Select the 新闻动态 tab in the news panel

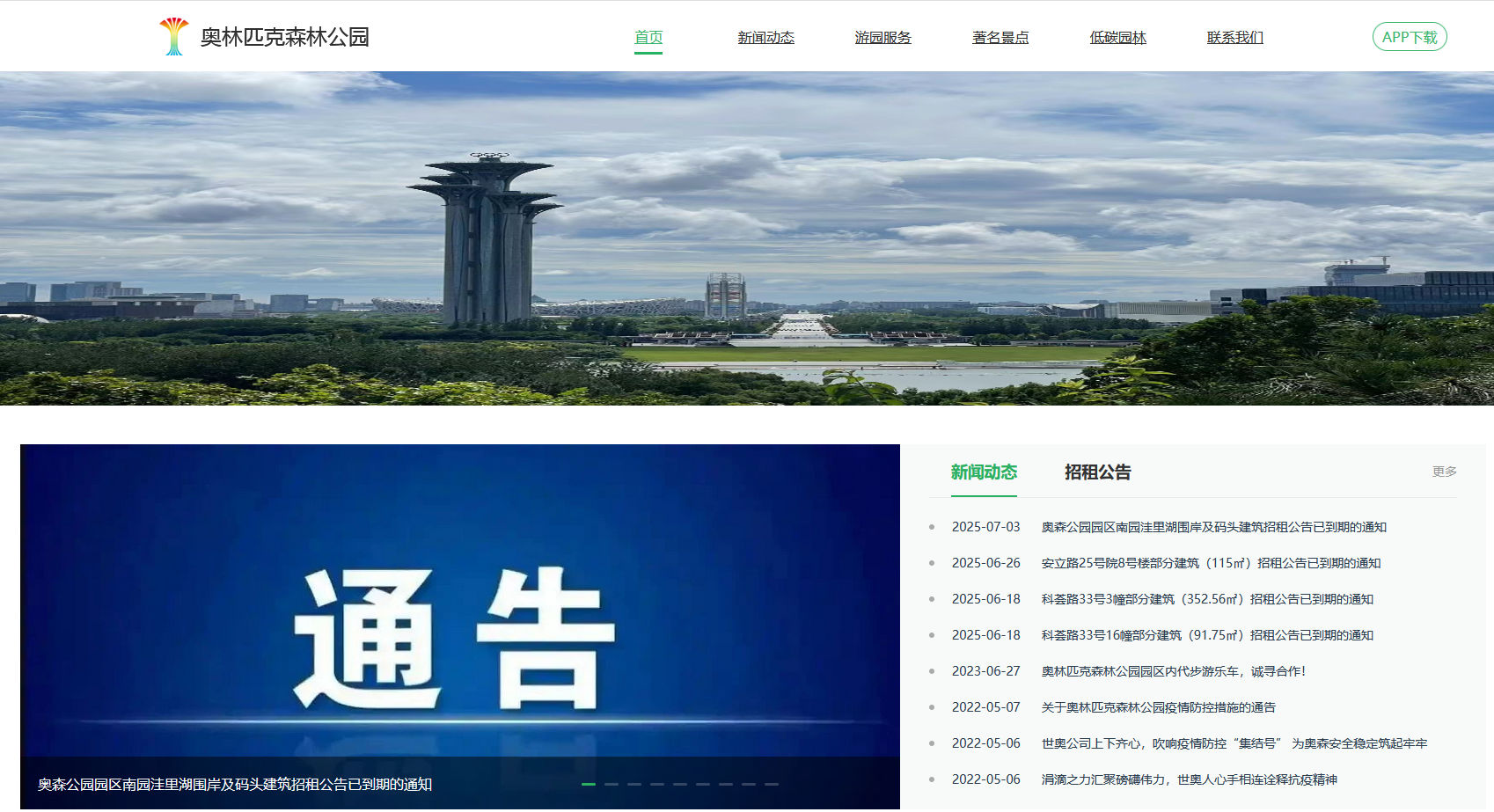point(983,472)
